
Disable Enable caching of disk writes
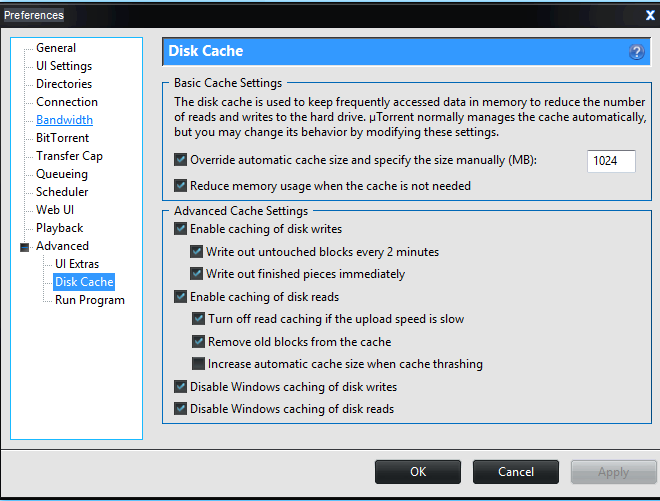point(181,229)
